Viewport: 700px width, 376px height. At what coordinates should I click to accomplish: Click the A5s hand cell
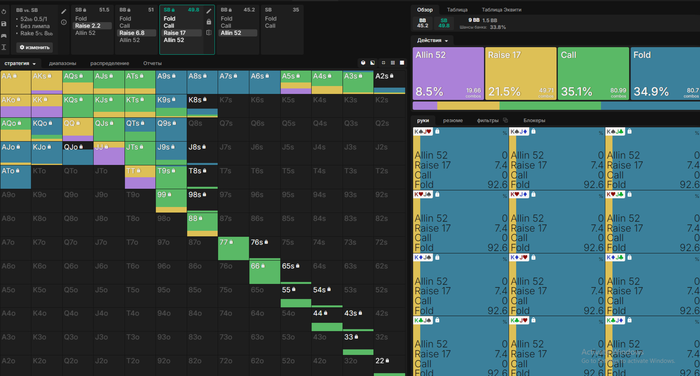coord(296,83)
